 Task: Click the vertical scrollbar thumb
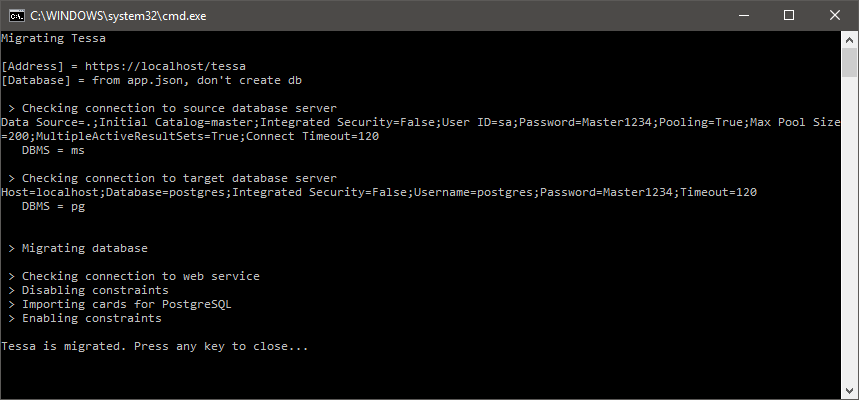click(x=850, y=62)
